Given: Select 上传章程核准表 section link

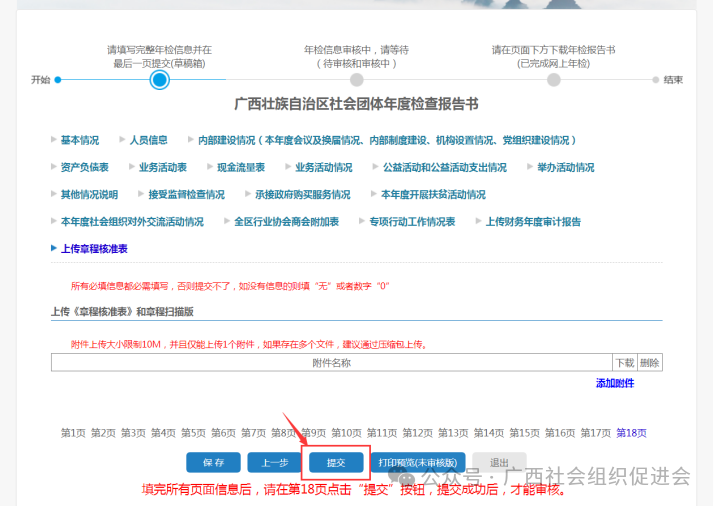Looking at the screenshot, I should point(94,248).
